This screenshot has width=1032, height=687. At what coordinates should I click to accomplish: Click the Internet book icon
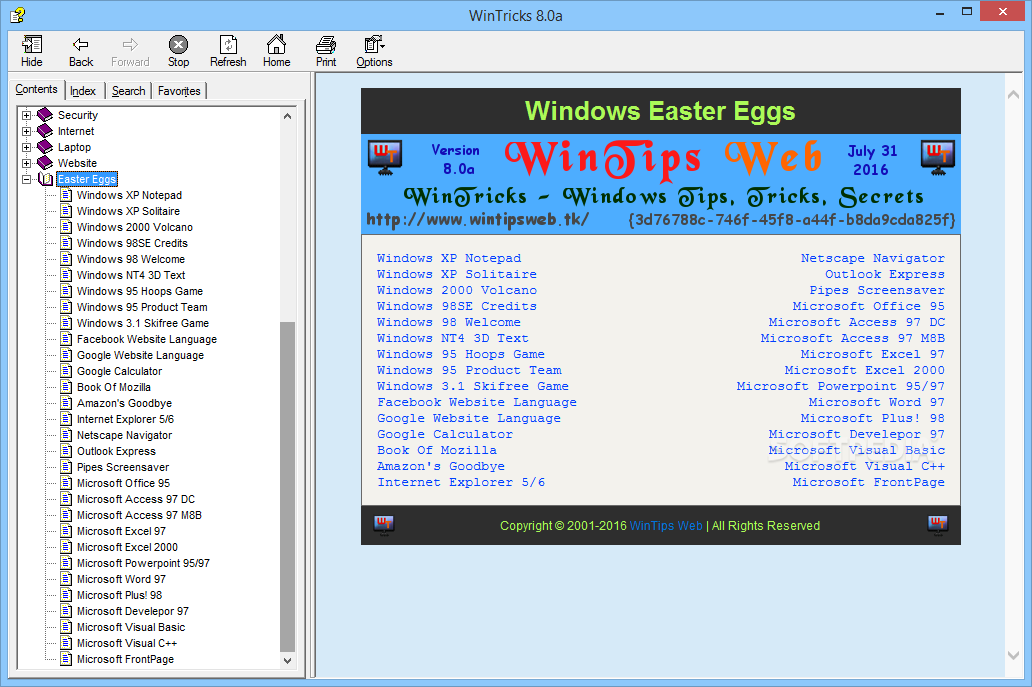(45, 131)
